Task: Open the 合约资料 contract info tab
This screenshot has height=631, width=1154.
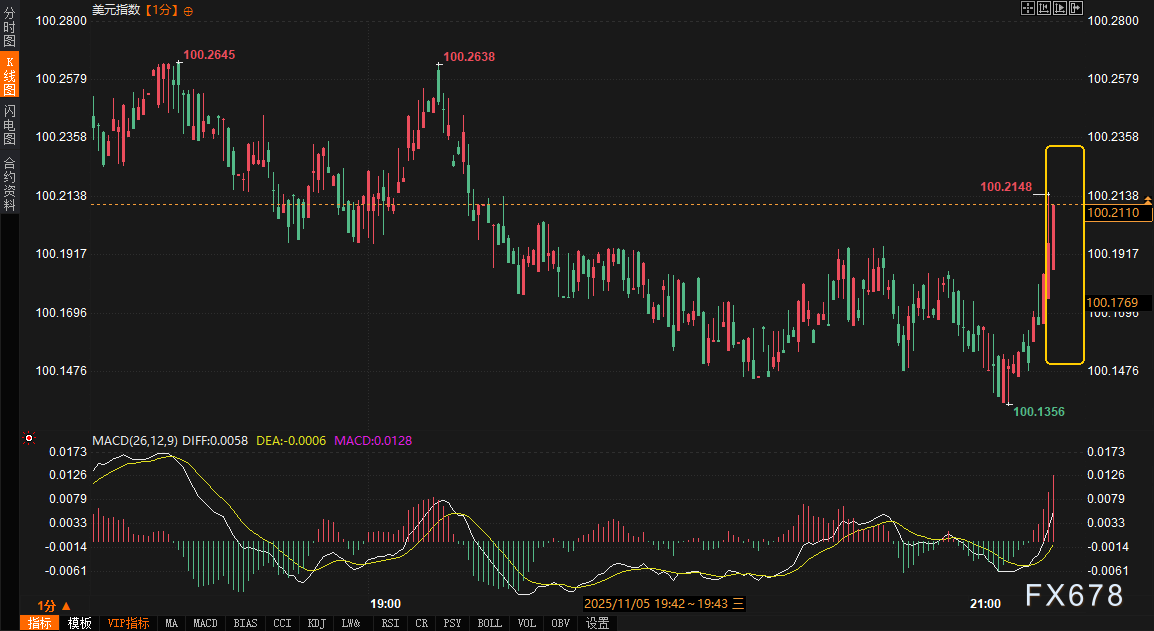Action: (x=9, y=184)
